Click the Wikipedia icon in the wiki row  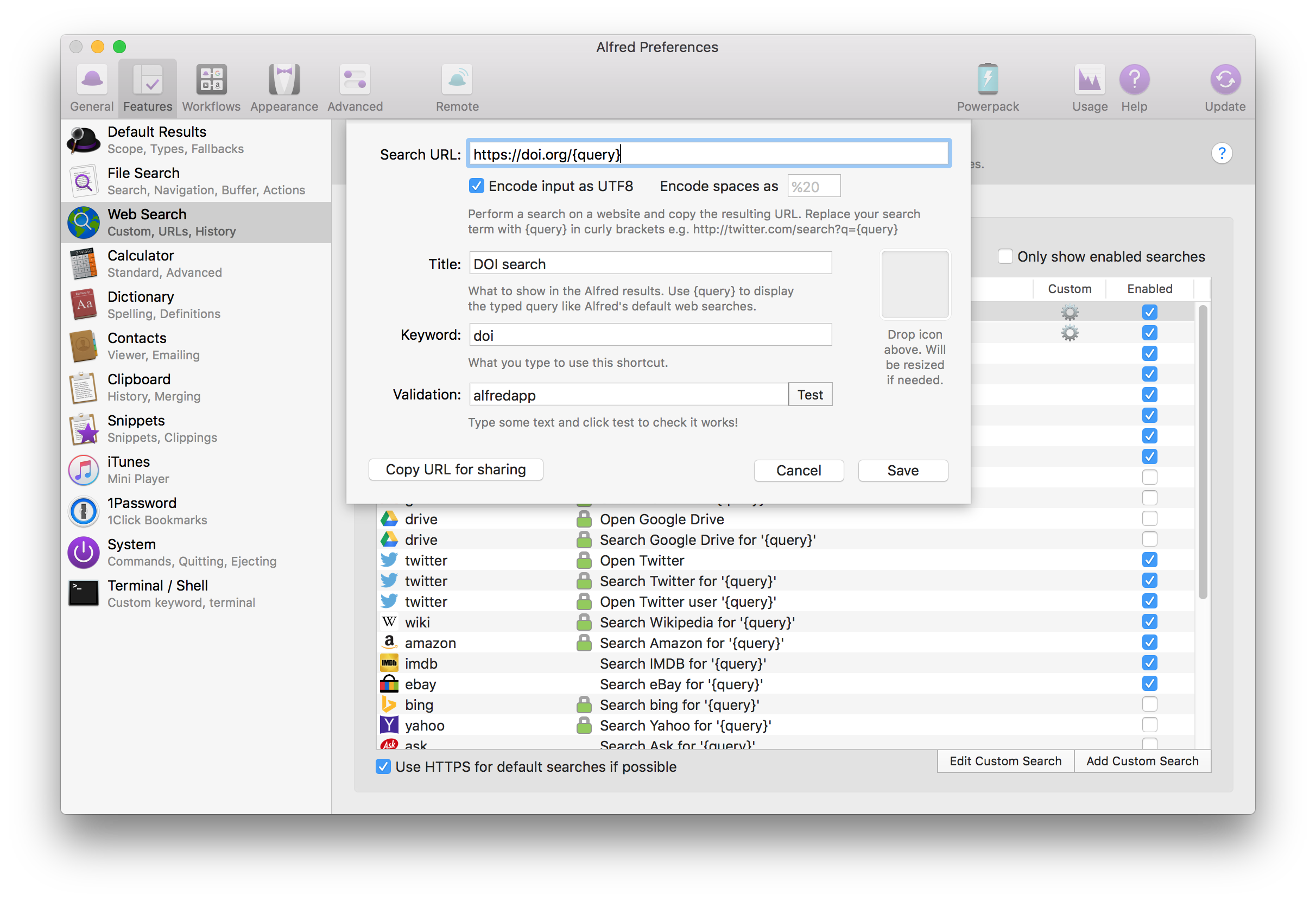click(389, 622)
